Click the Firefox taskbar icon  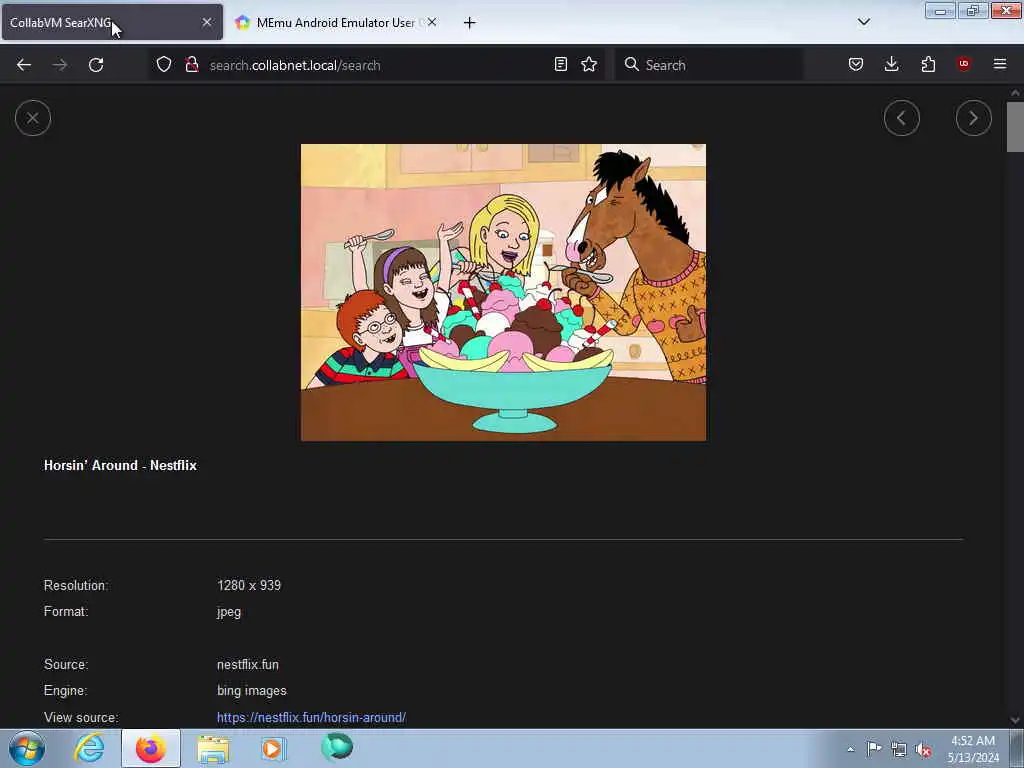point(151,748)
